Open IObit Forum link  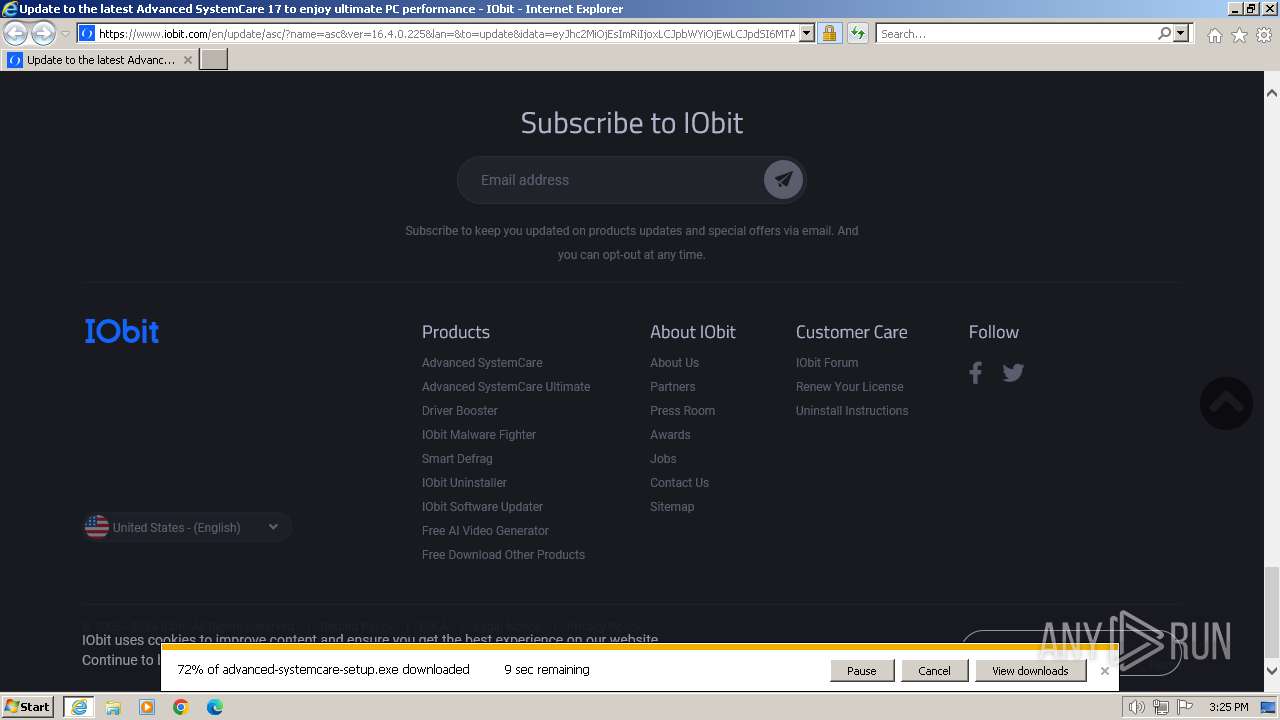click(827, 363)
